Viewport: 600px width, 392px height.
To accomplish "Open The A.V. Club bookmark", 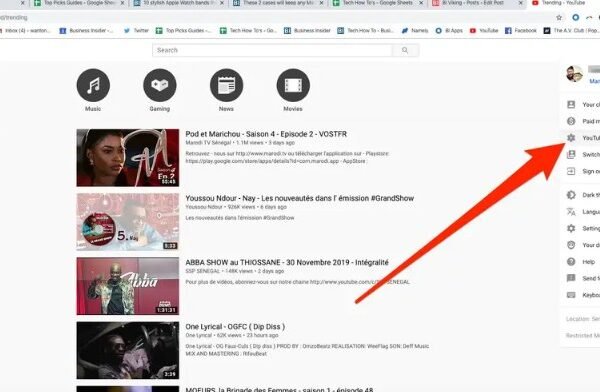I will point(571,31).
